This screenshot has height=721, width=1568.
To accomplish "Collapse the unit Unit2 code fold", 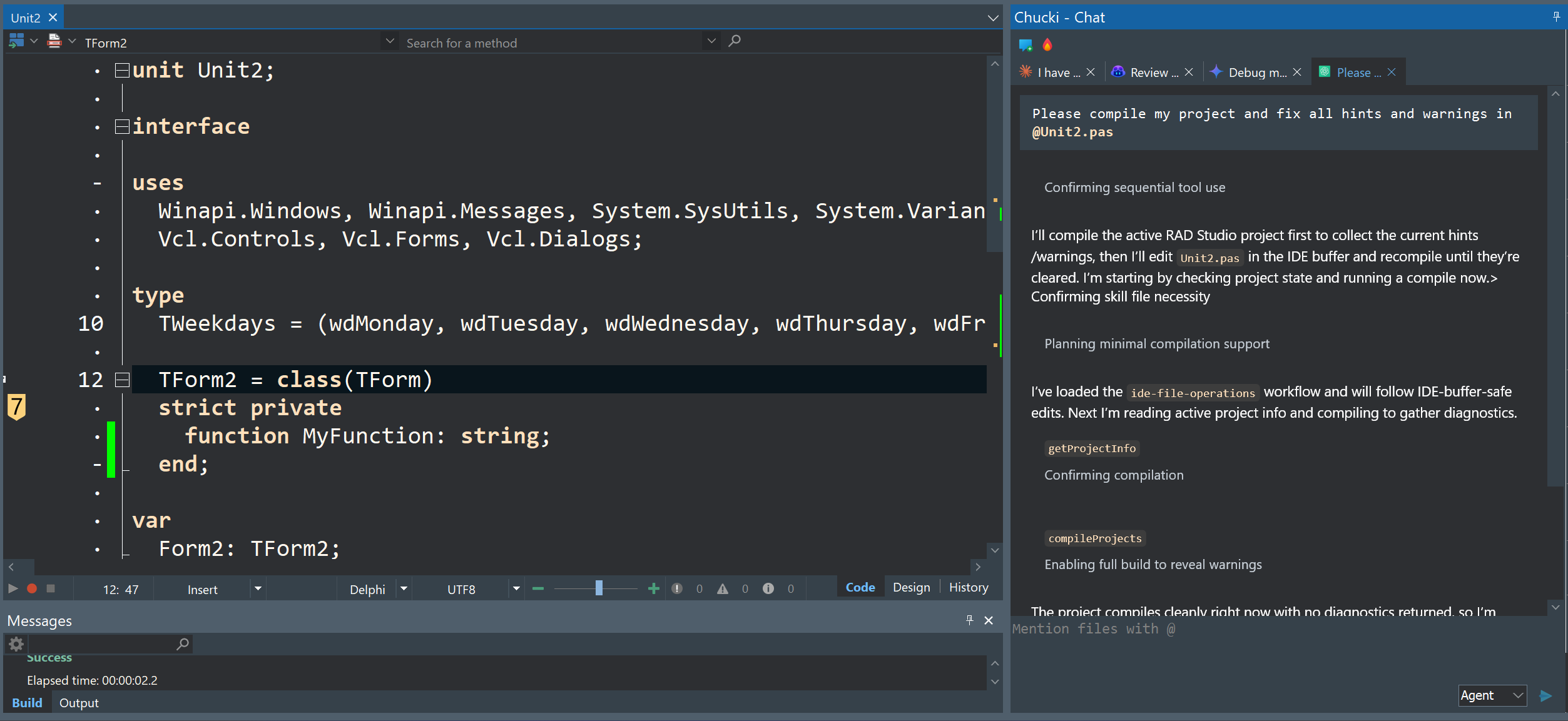I will pos(122,70).
